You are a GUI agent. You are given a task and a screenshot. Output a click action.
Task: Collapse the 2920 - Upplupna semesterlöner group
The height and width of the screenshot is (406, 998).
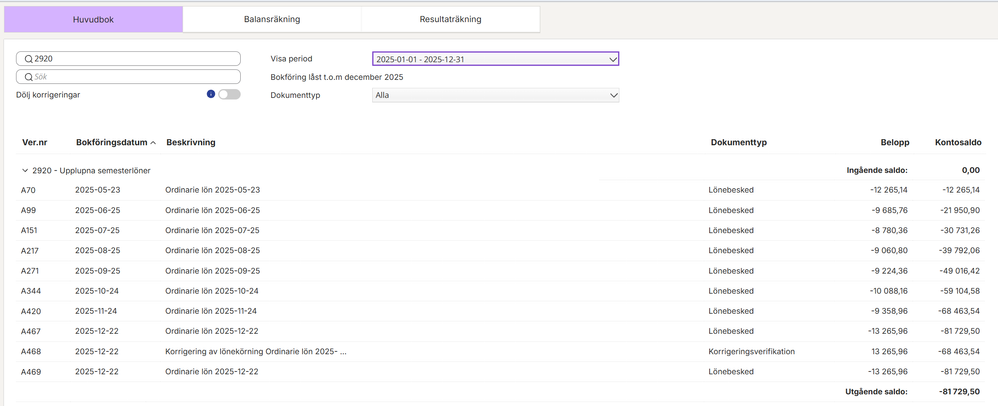click(x=25, y=171)
